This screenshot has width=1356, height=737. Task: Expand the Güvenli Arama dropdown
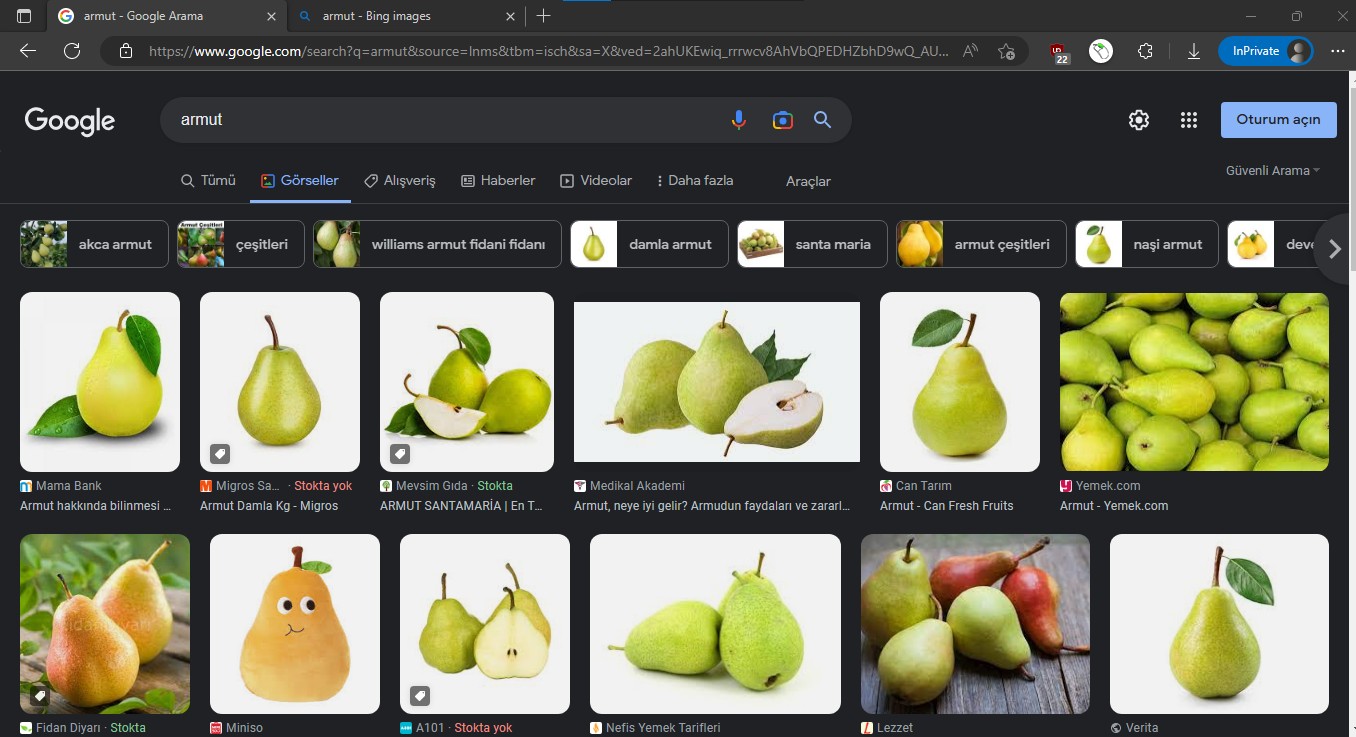click(x=1272, y=171)
